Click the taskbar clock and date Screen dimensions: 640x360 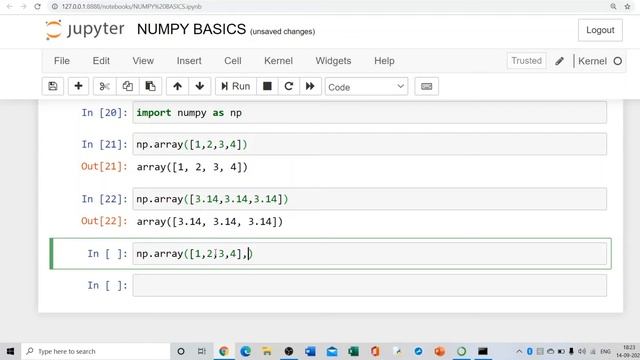click(629, 351)
